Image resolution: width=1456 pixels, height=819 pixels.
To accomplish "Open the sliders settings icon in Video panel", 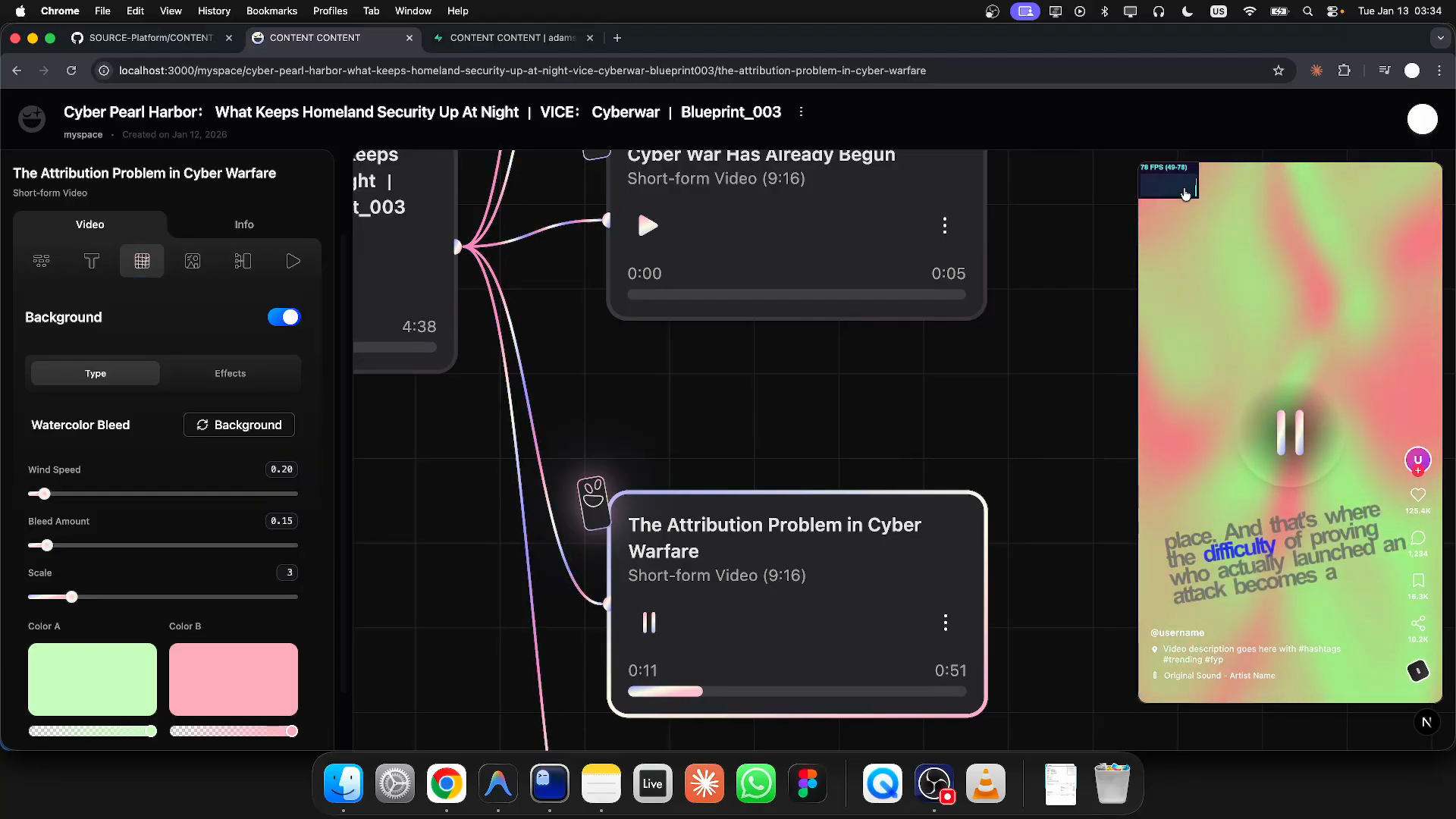I will [x=41, y=261].
